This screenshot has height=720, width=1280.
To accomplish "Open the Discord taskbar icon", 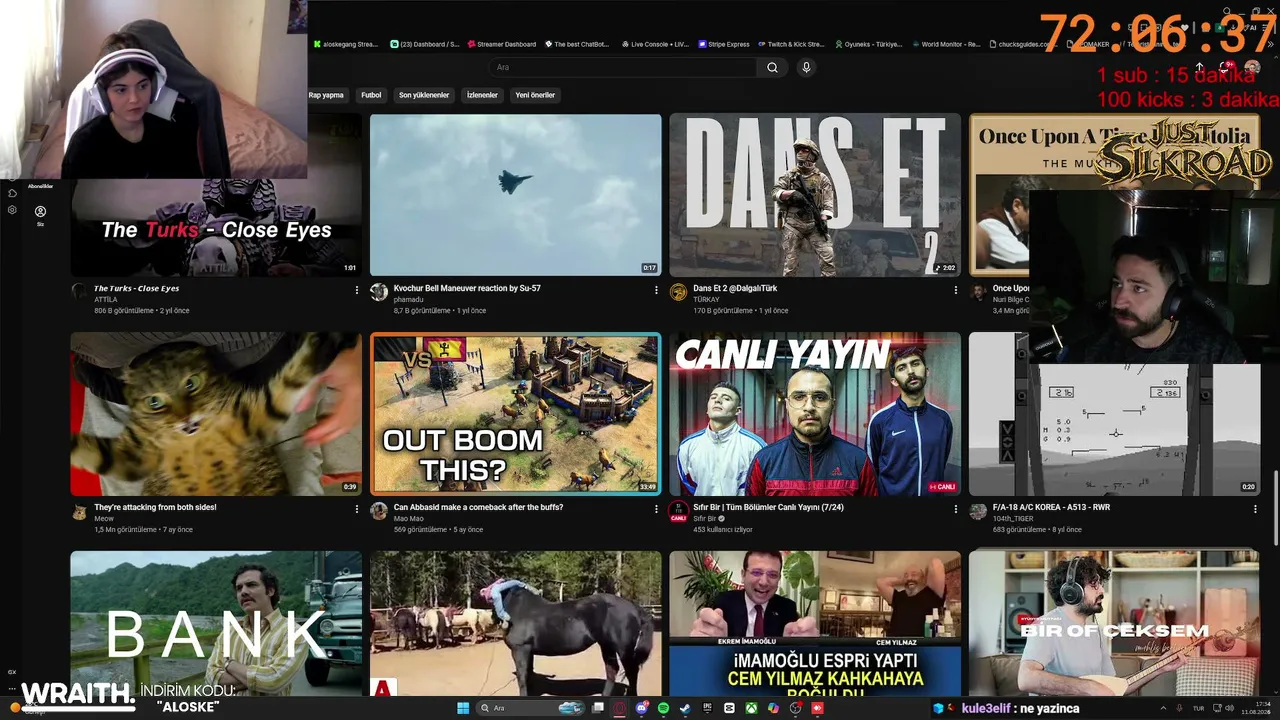I will [x=642, y=708].
